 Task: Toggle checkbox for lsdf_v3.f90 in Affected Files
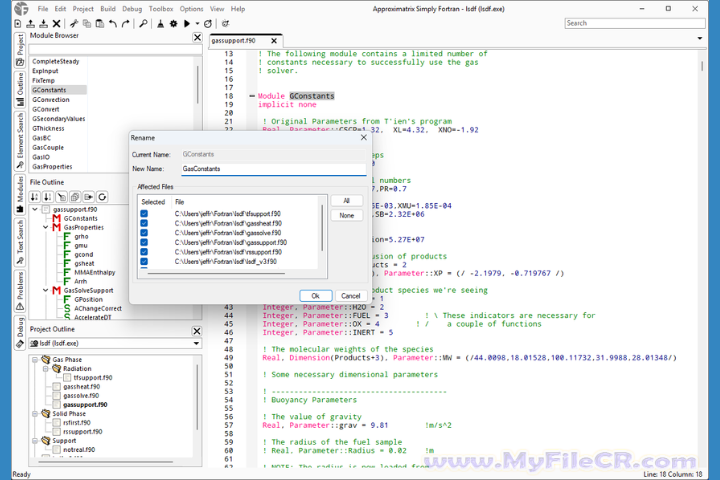(144, 261)
